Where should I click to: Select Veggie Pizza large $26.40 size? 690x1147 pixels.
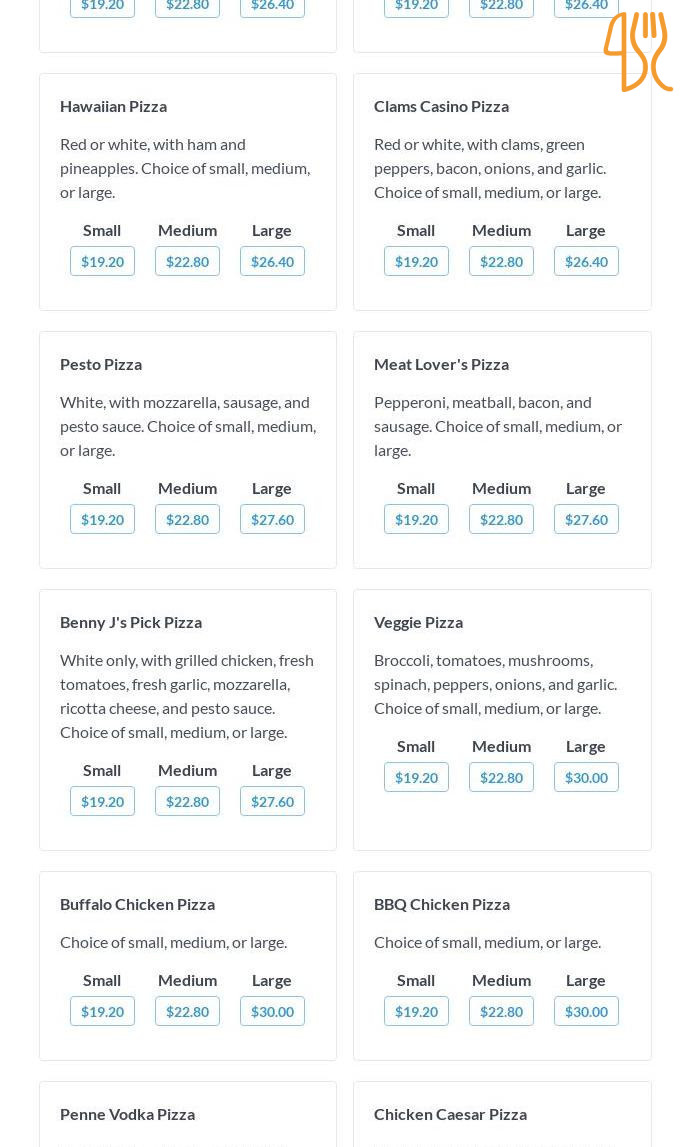point(586,778)
